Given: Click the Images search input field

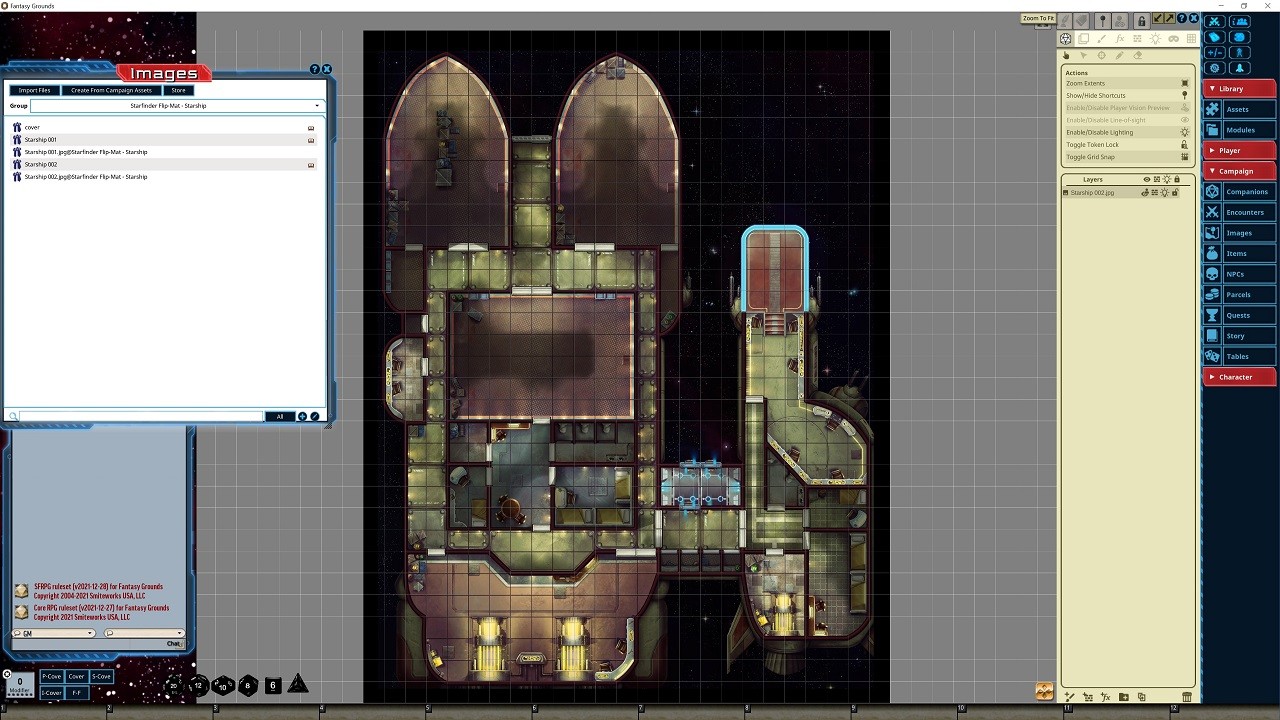Looking at the screenshot, I should point(141,416).
